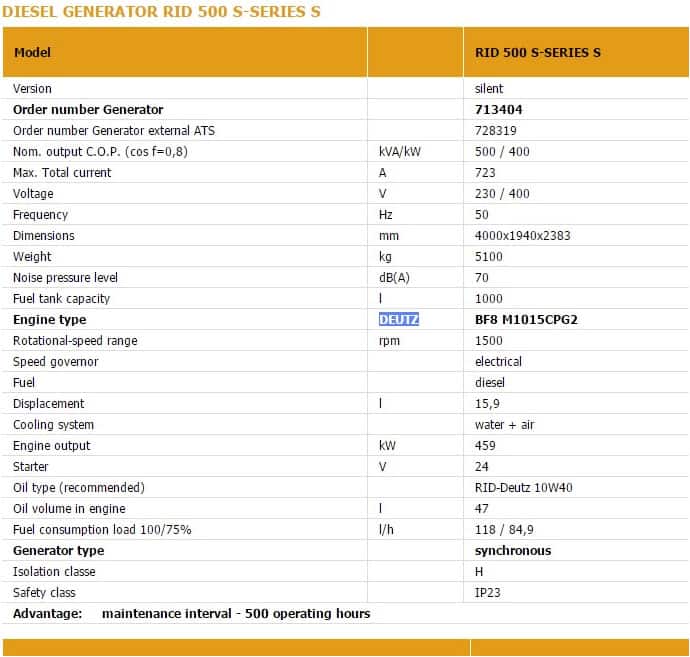Click safety class value 'IP23'
This screenshot has height=657, width=690.
tap(487, 593)
